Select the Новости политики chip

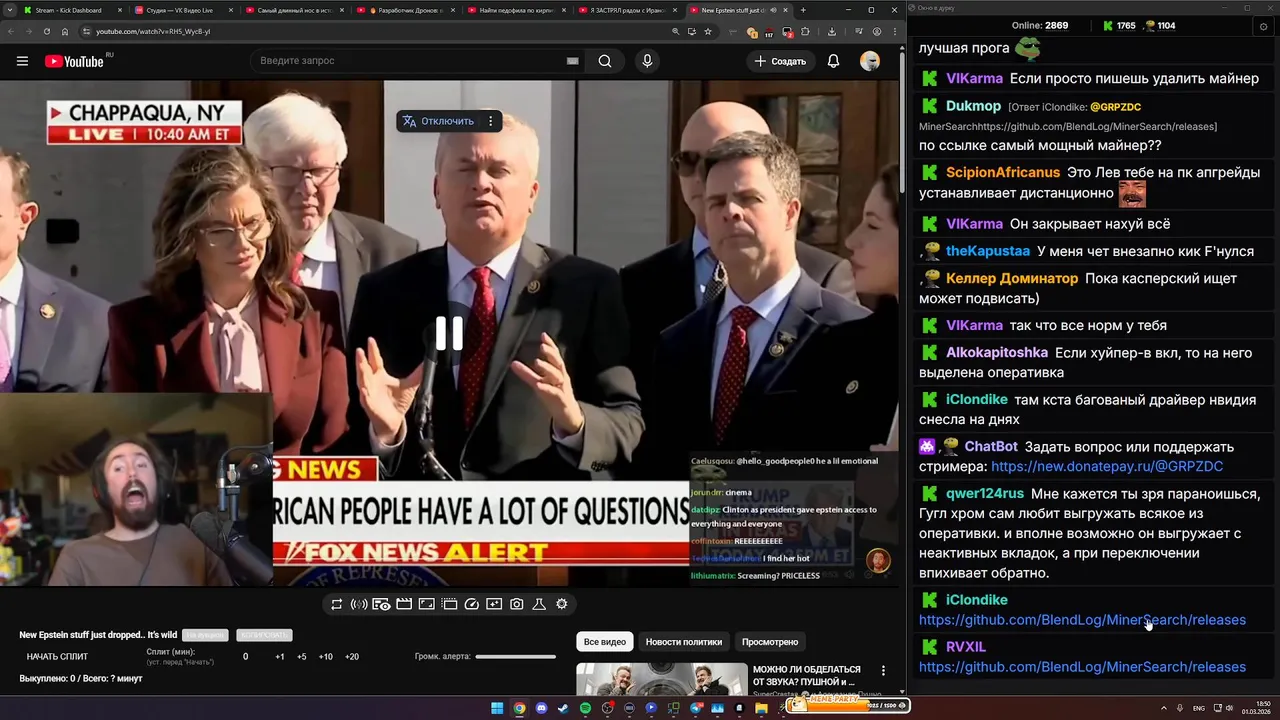click(x=684, y=642)
